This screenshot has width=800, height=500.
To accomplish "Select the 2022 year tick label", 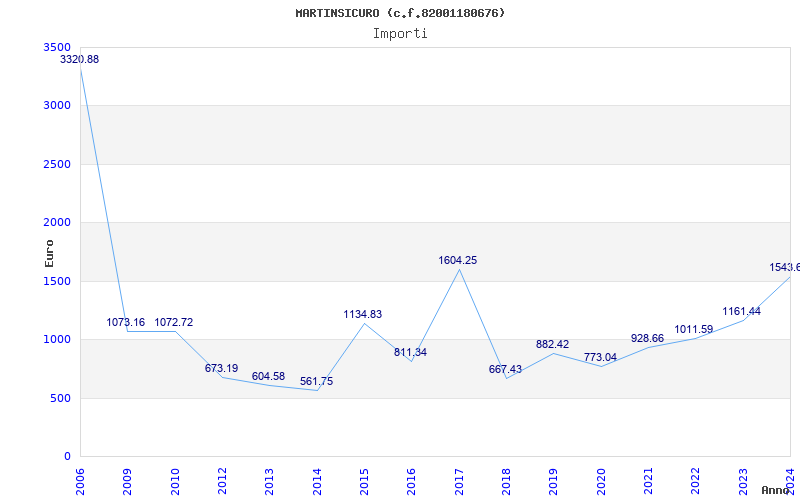I will click(696, 481).
